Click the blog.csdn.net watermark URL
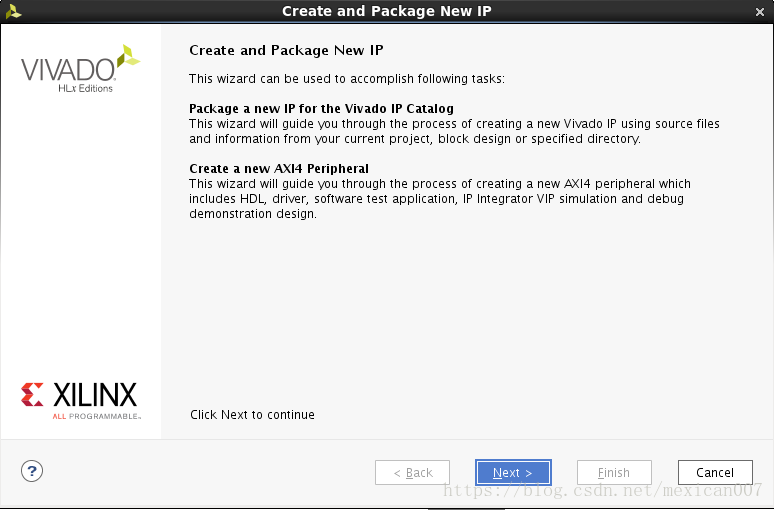Image resolution: width=774 pixels, height=510 pixels. click(603, 490)
